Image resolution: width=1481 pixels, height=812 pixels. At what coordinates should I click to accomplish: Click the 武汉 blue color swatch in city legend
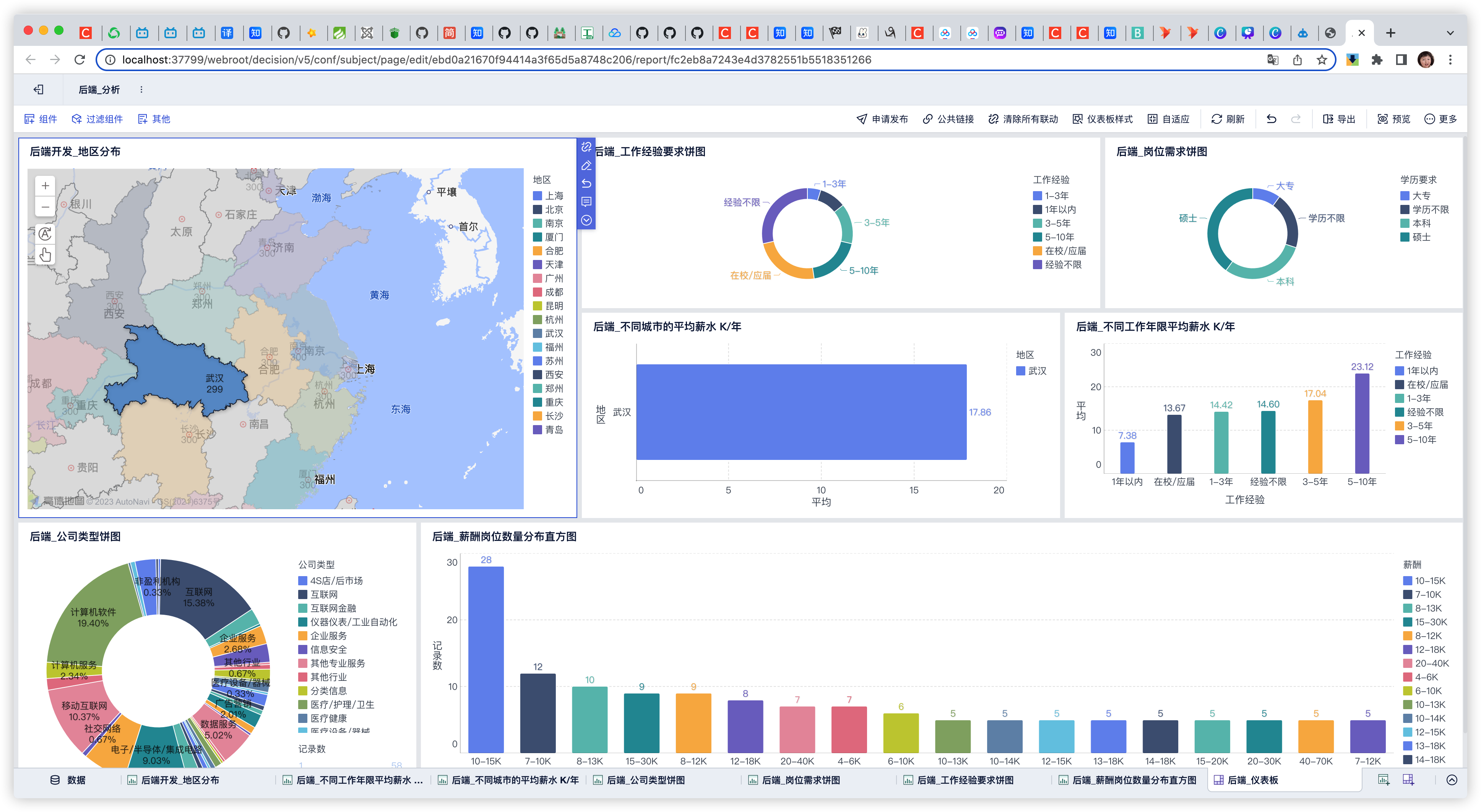[x=1021, y=371]
